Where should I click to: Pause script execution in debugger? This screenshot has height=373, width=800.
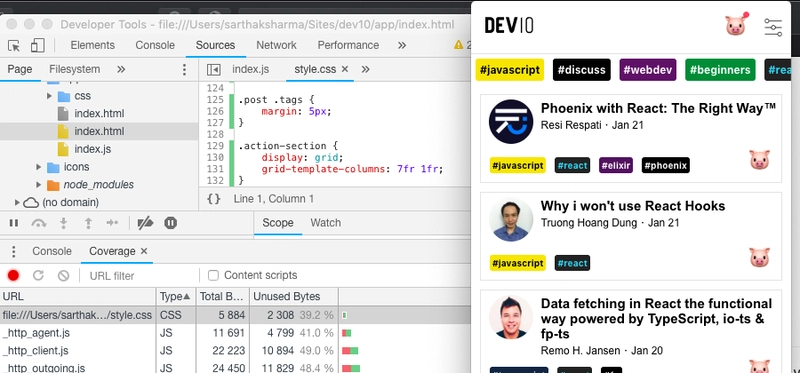pos(14,223)
